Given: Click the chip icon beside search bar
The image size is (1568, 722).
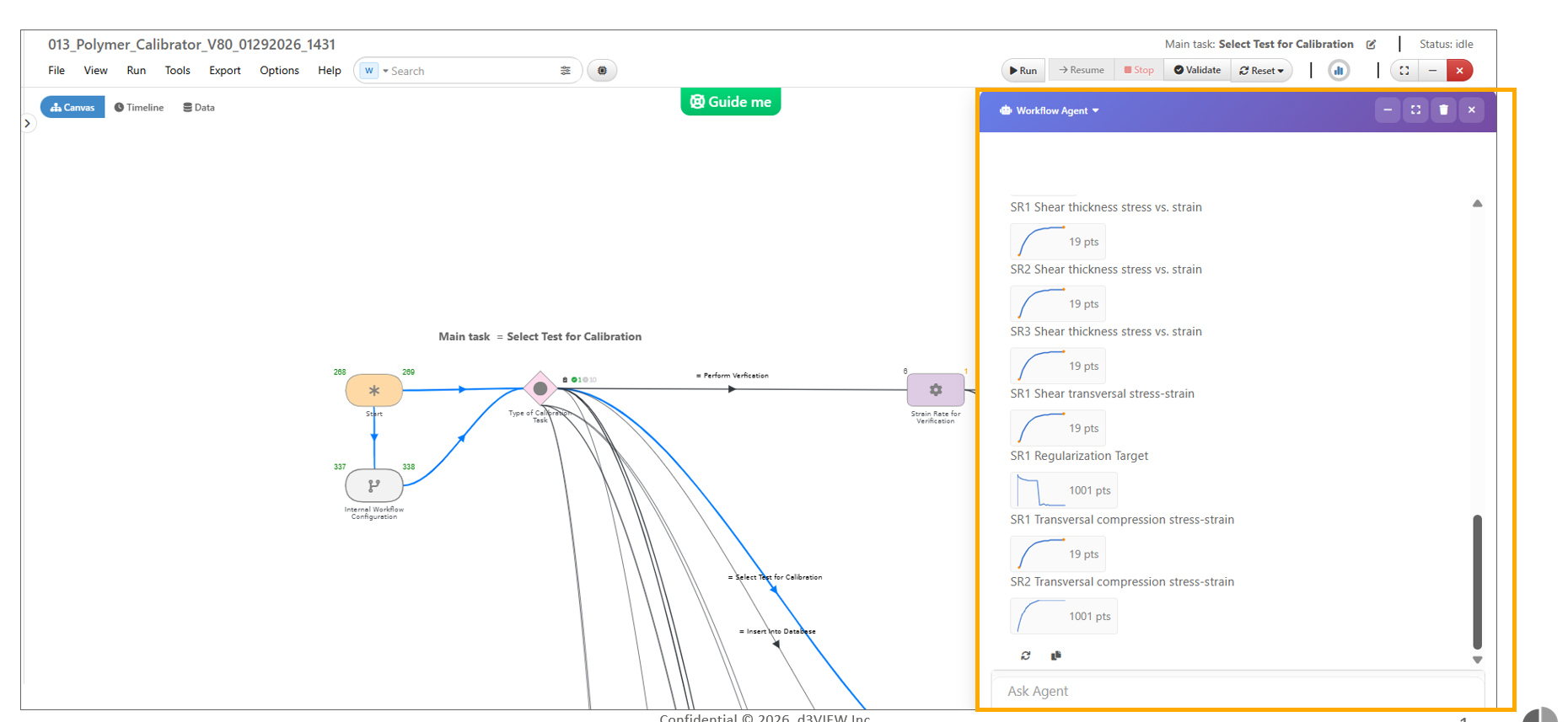Looking at the screenshot, I should point(602,71).
